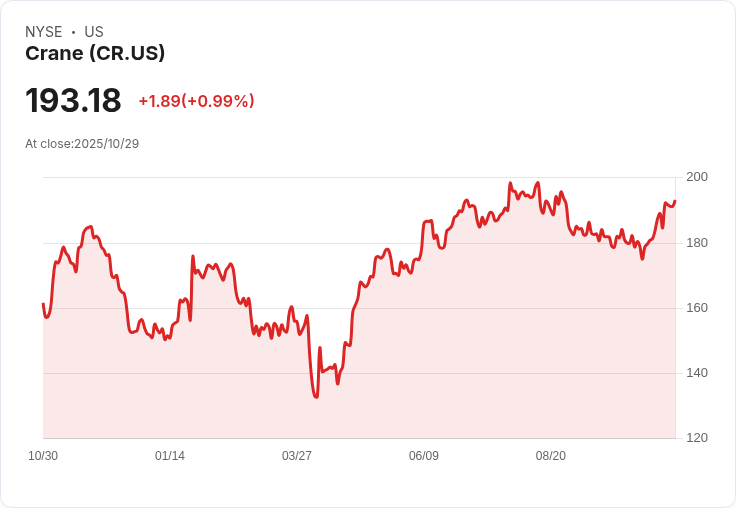This screenshot has width=736, height=508.
Task: Click the lowest dip on the price line
Action: tap(316, 397)
